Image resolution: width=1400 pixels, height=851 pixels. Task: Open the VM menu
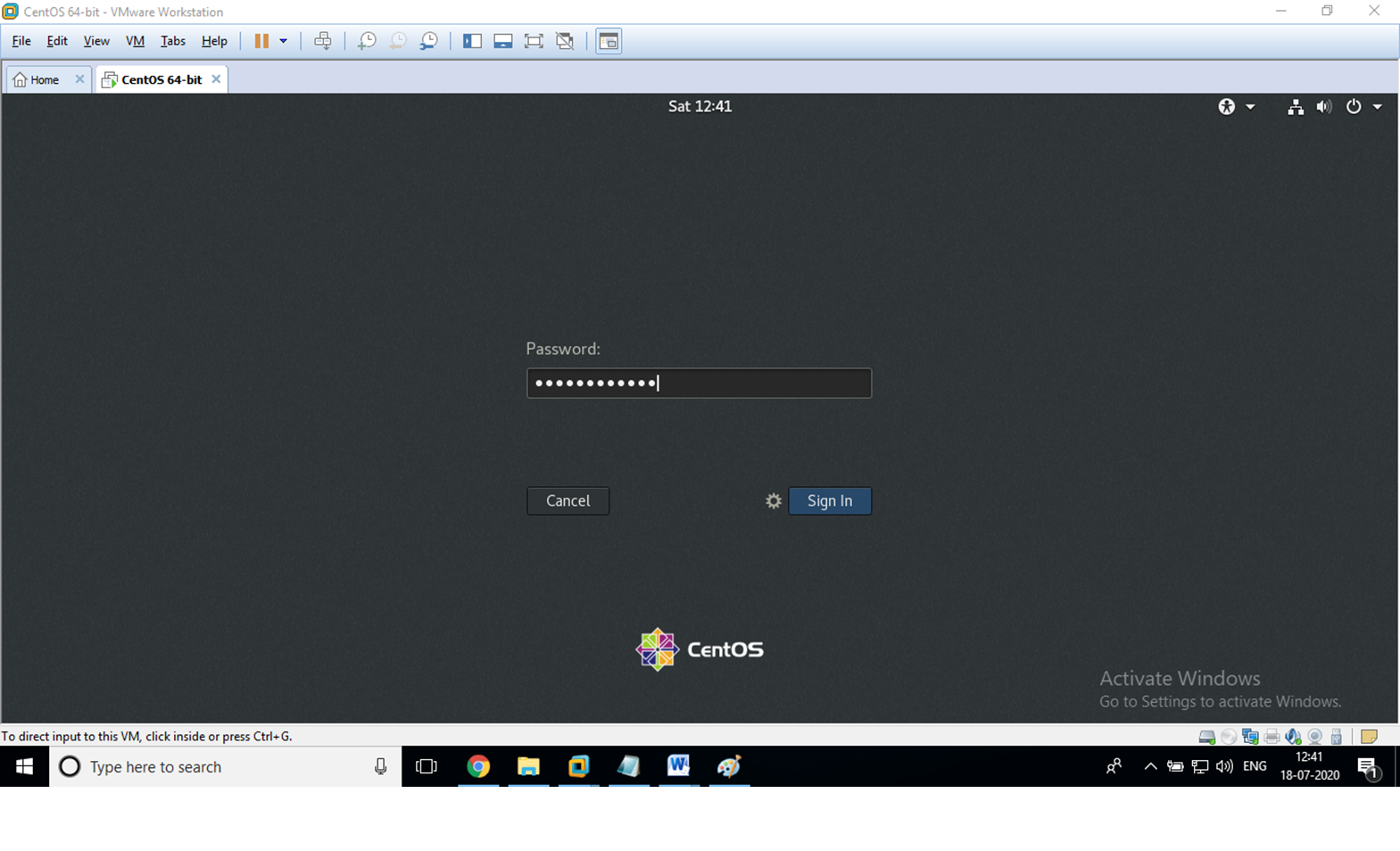point(135,41)
